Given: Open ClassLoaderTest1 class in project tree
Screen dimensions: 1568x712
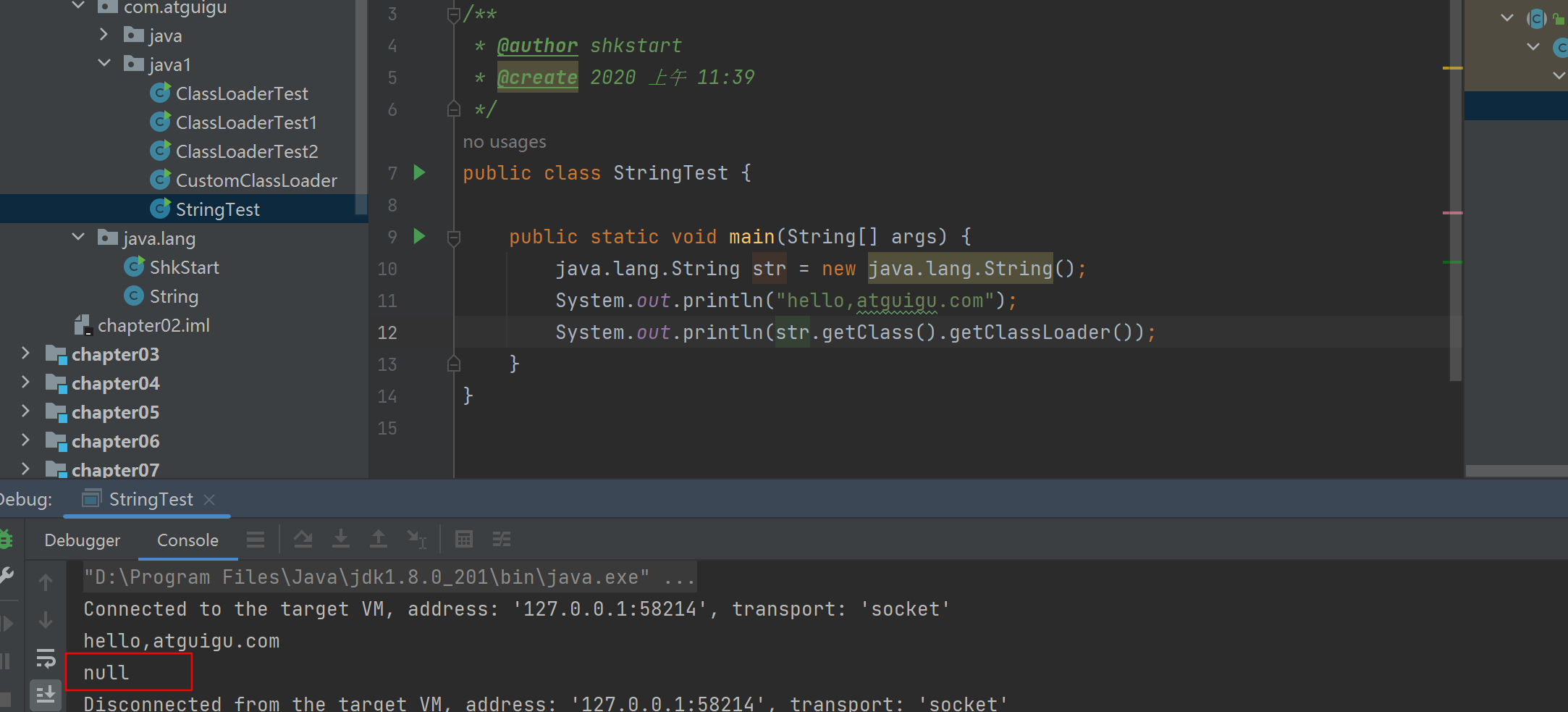Looking at the screenshot, I should [246, 122].
